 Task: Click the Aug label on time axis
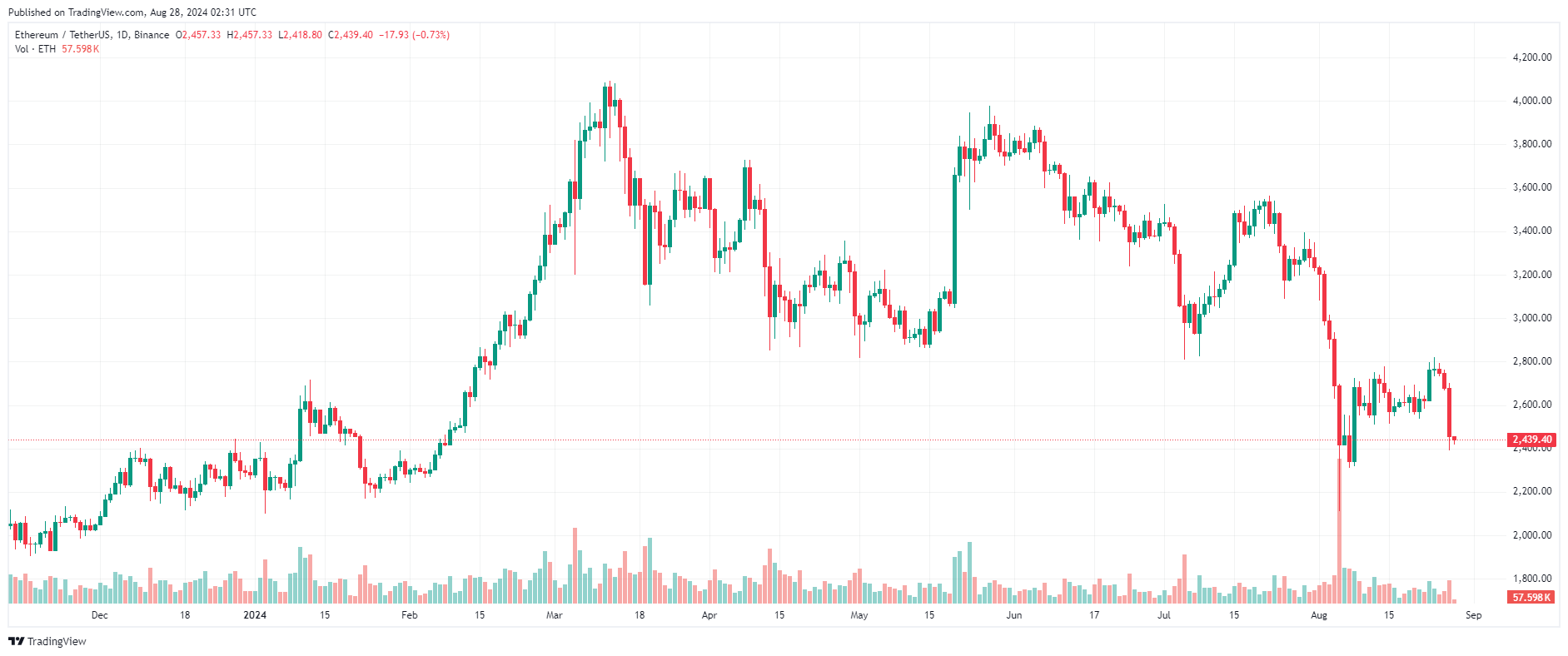click(1319, 615)
